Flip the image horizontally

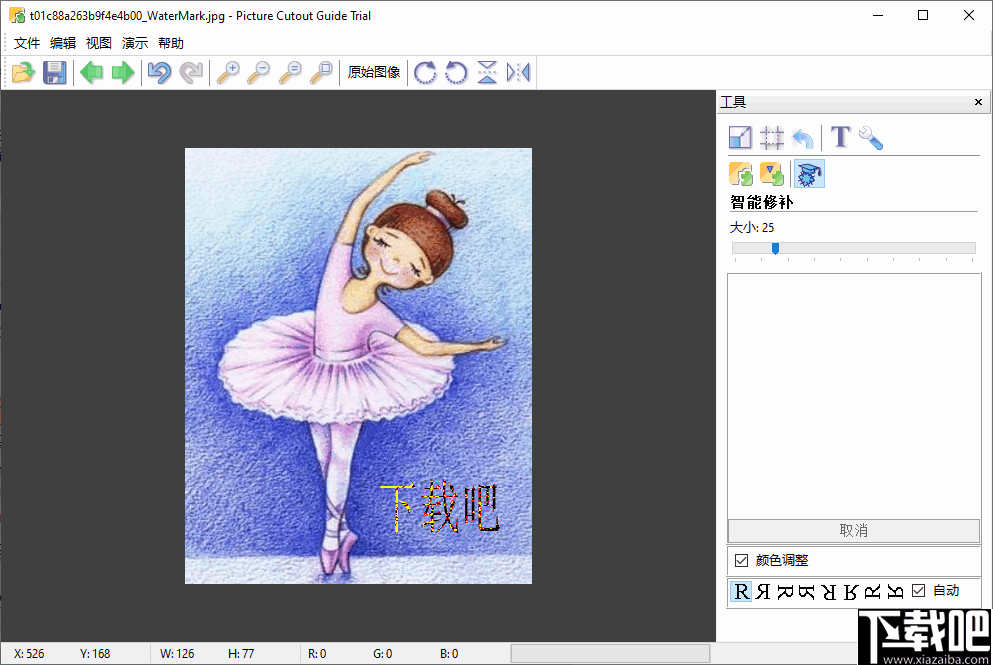pyautogui.click(x=518, y=72)
